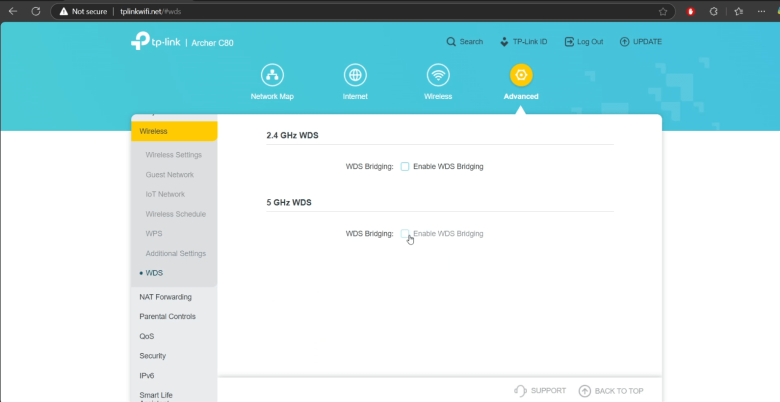Click the Support headset icon
Image resolution: width=780 pixels, height=402 pixels.
(x=520, y=391)
